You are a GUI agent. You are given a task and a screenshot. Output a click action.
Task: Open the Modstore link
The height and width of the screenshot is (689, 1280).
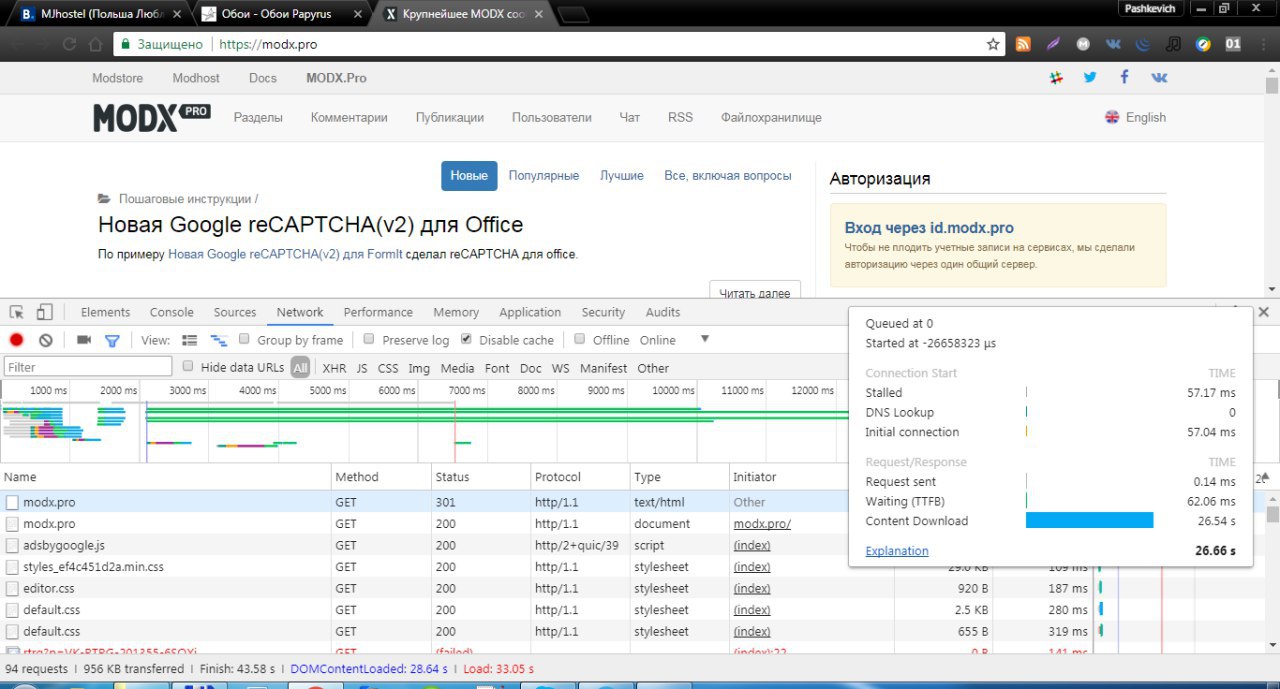117,78
